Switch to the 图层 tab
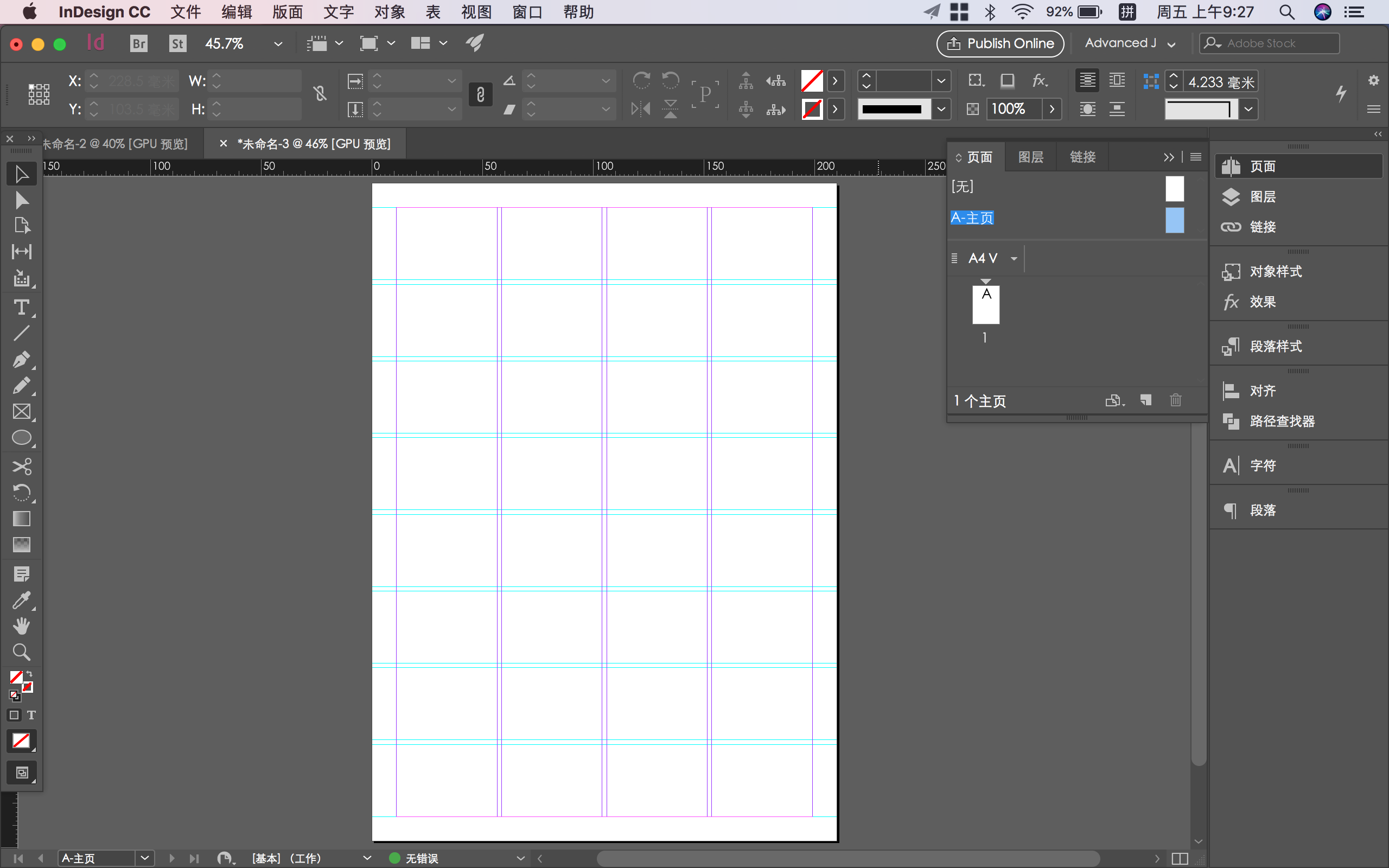The height and width of the screenshot is (868, 1389). click(x=1030, y=157)
